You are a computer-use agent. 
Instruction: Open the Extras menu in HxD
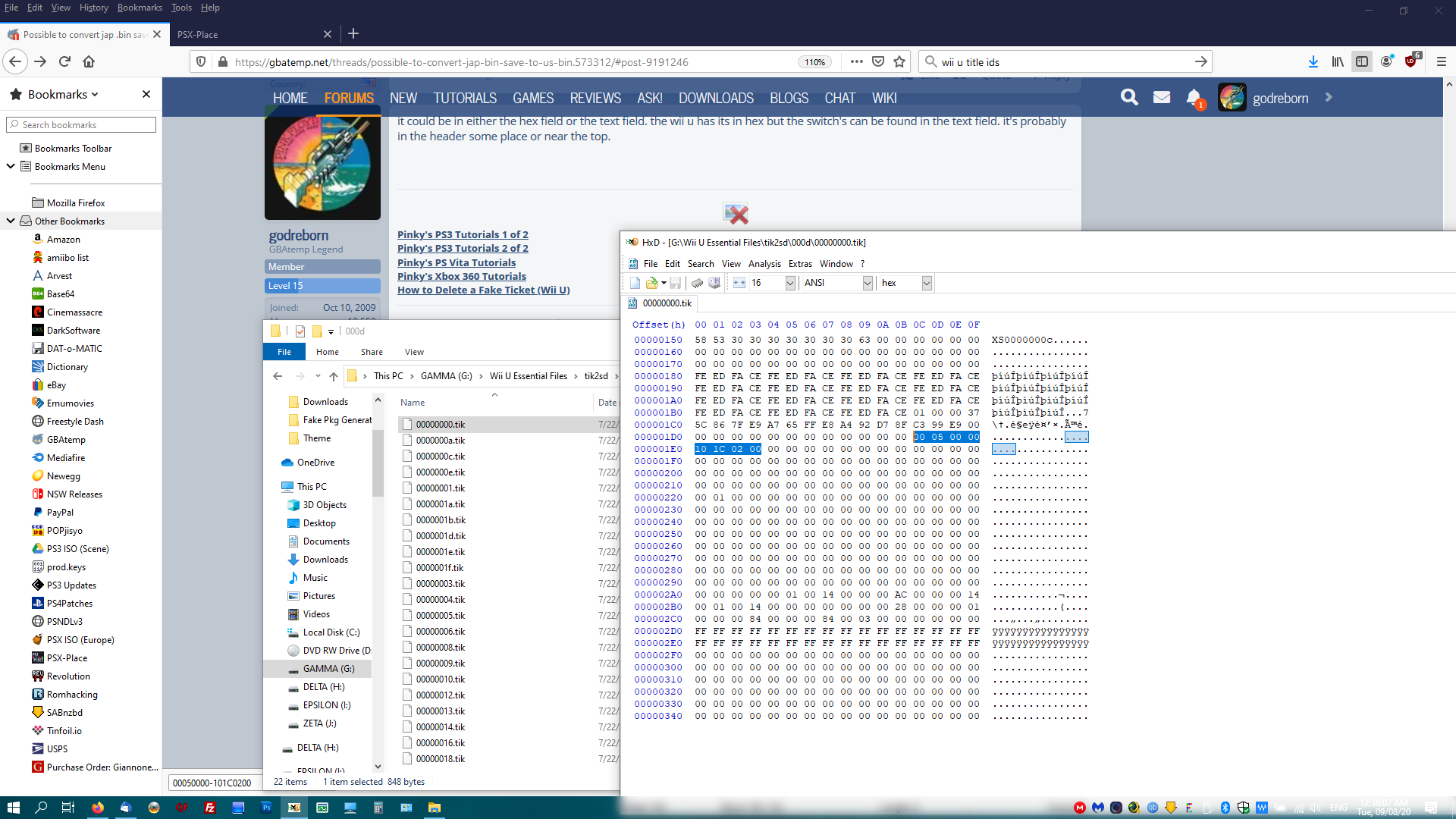click(x=800, y=264)
